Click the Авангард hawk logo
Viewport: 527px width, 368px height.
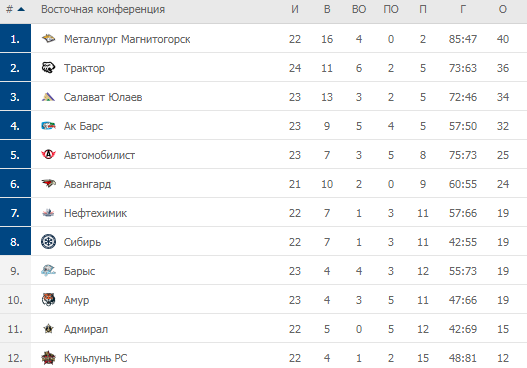tap(48, 184)
